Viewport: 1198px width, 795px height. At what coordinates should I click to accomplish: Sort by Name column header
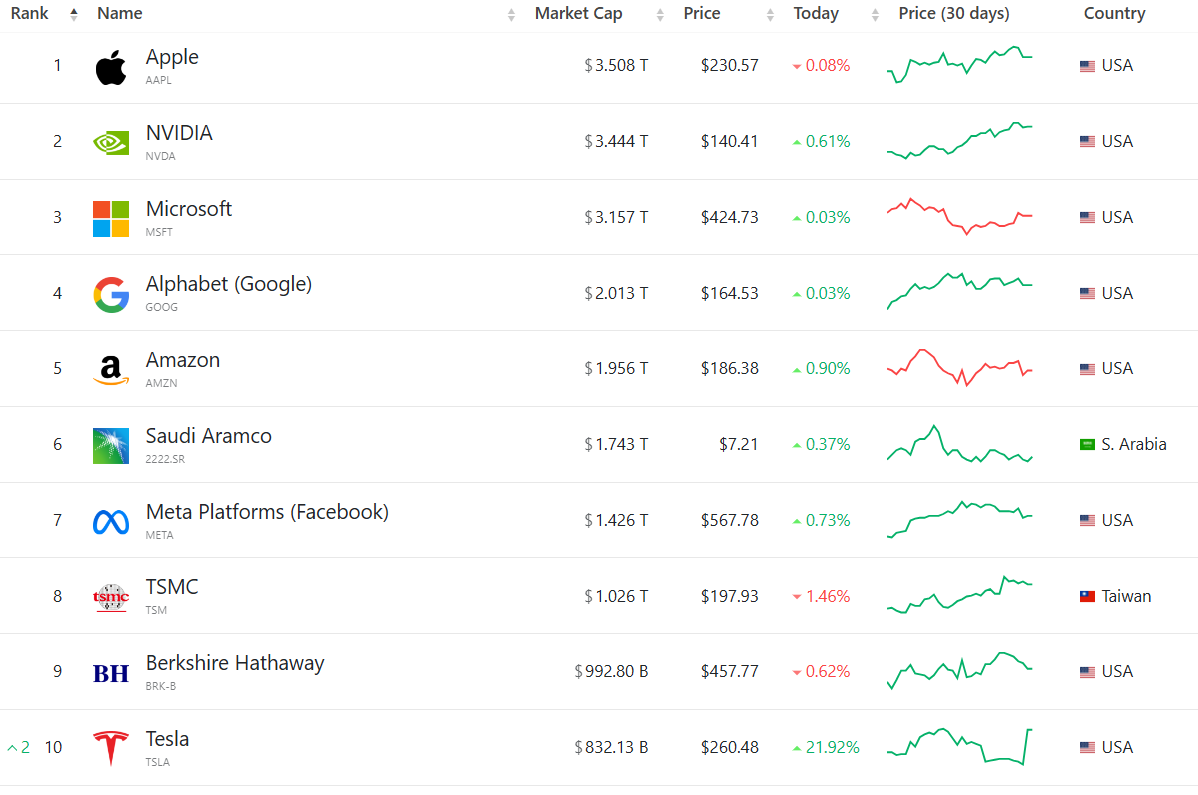[x=120, y=14]
